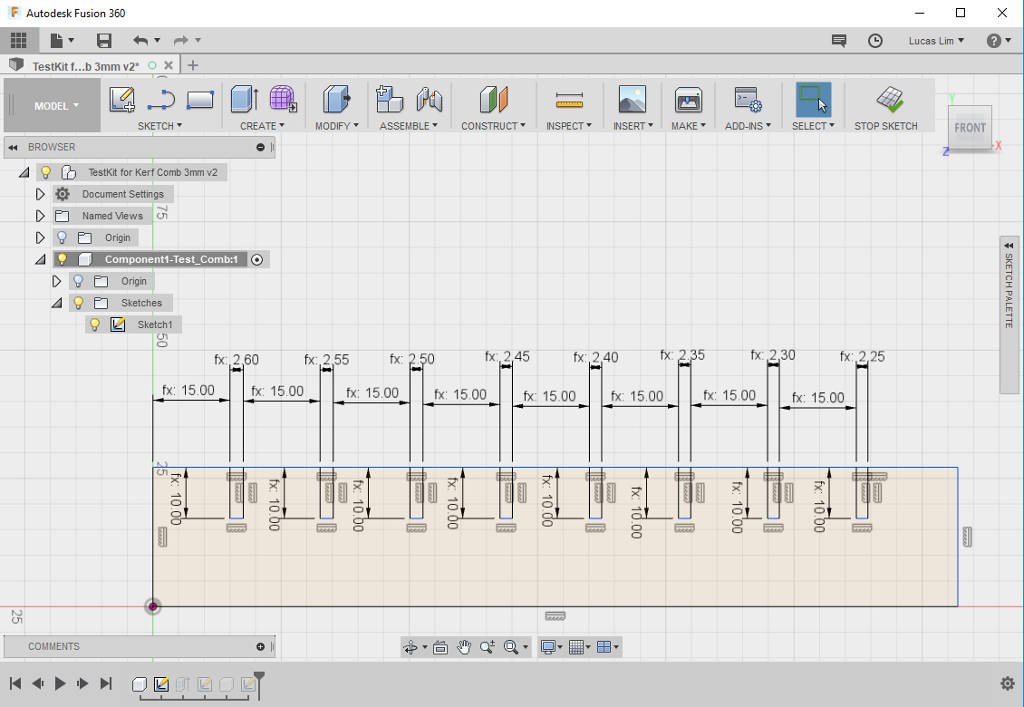This screenshot has height=707, width=1024.
Task: Click the Select tool icon
Action: point(813,99)
